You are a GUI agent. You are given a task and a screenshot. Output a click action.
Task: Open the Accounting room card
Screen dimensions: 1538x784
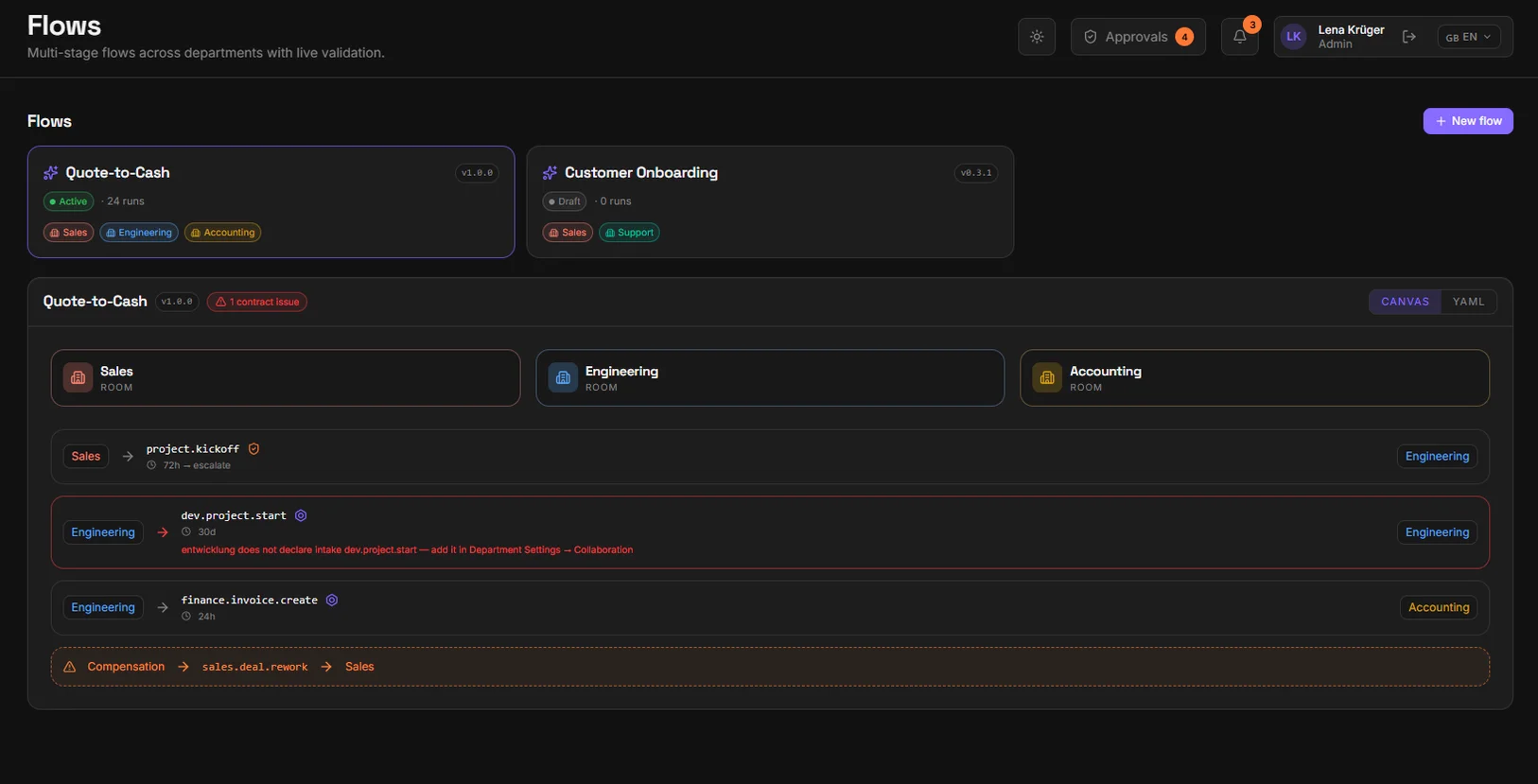coord(1254,378)
